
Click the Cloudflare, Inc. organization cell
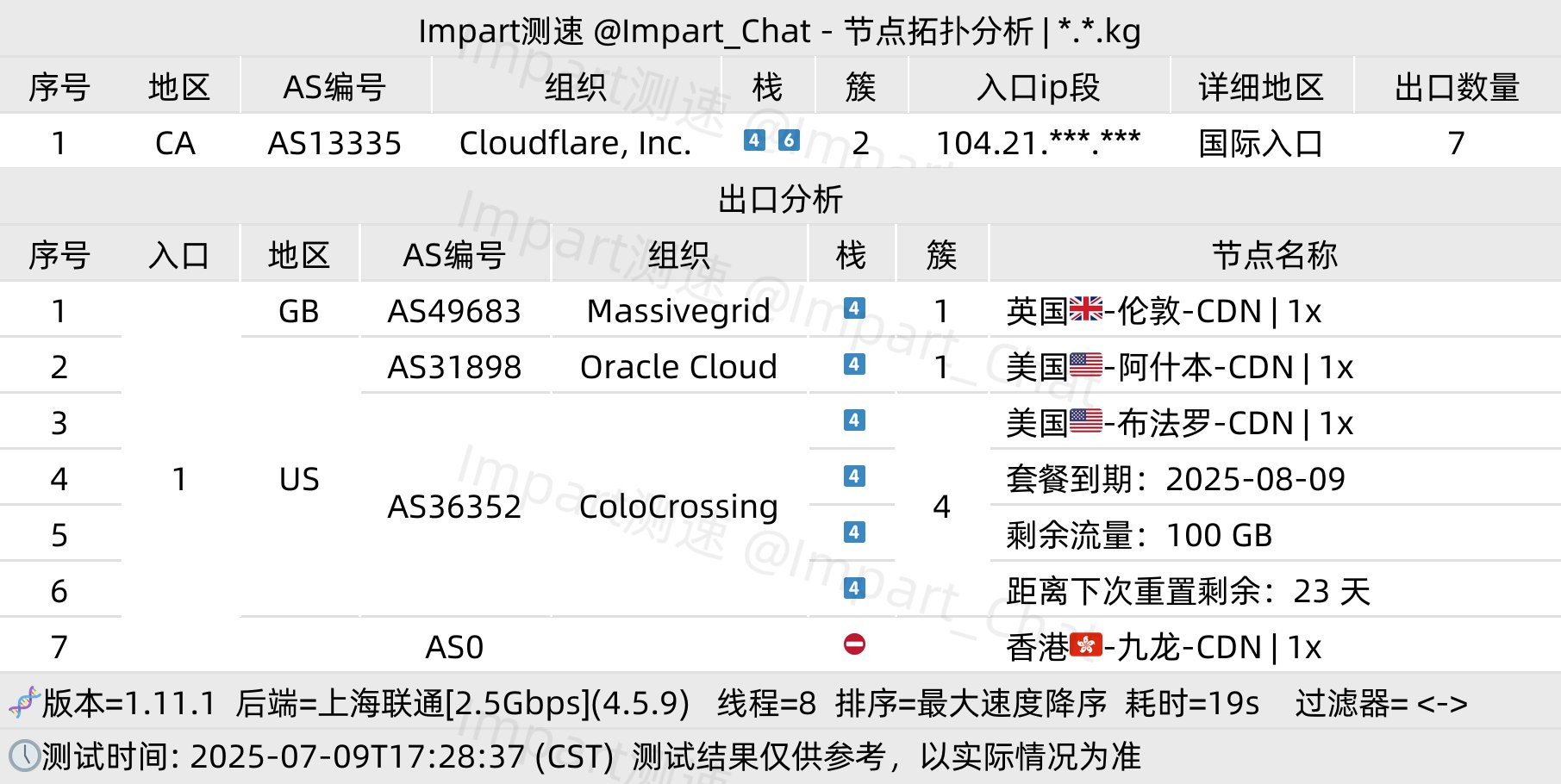pyautogui.click(x=575, y=143)
